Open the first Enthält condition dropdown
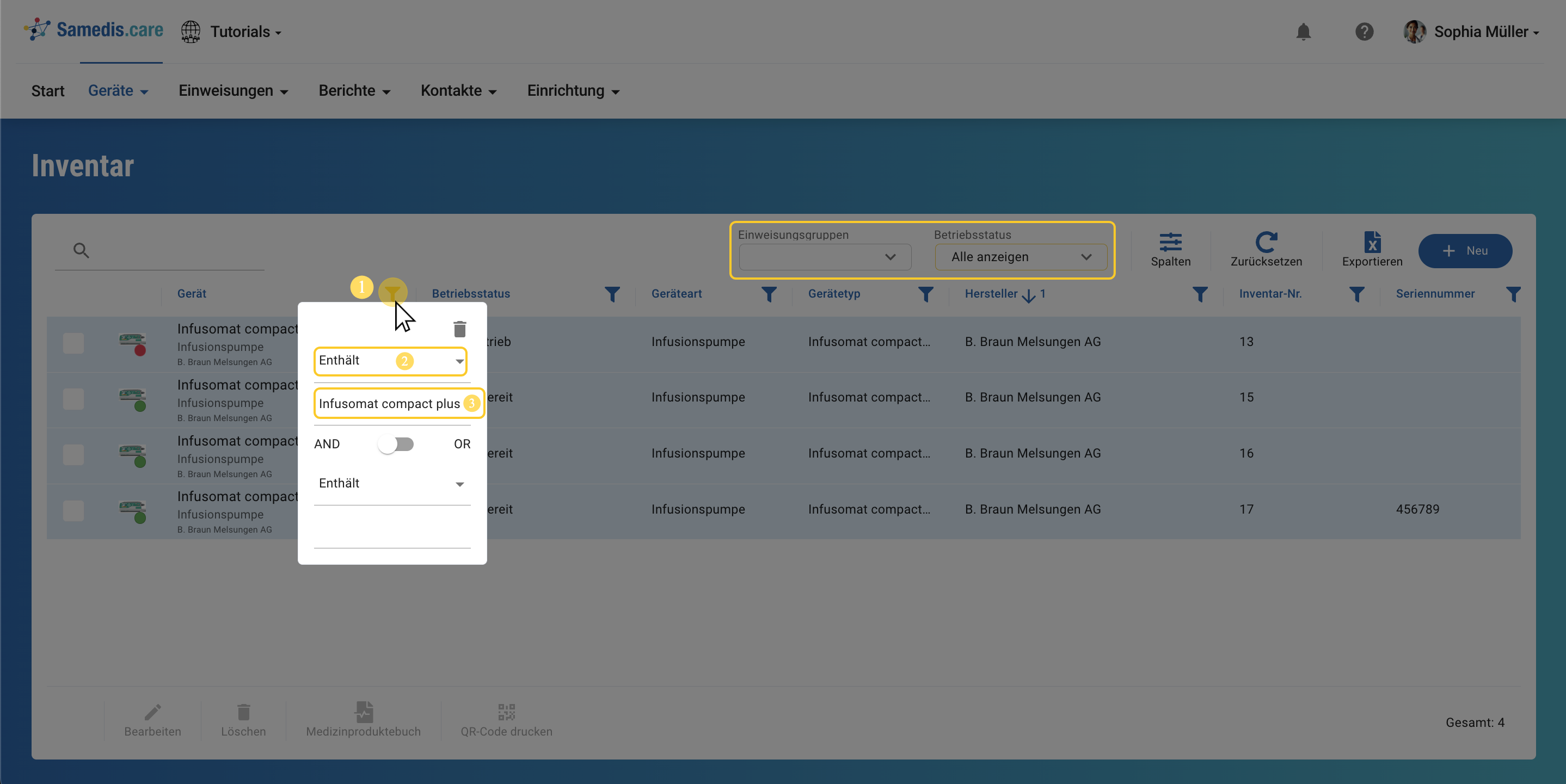 [390, 361]
